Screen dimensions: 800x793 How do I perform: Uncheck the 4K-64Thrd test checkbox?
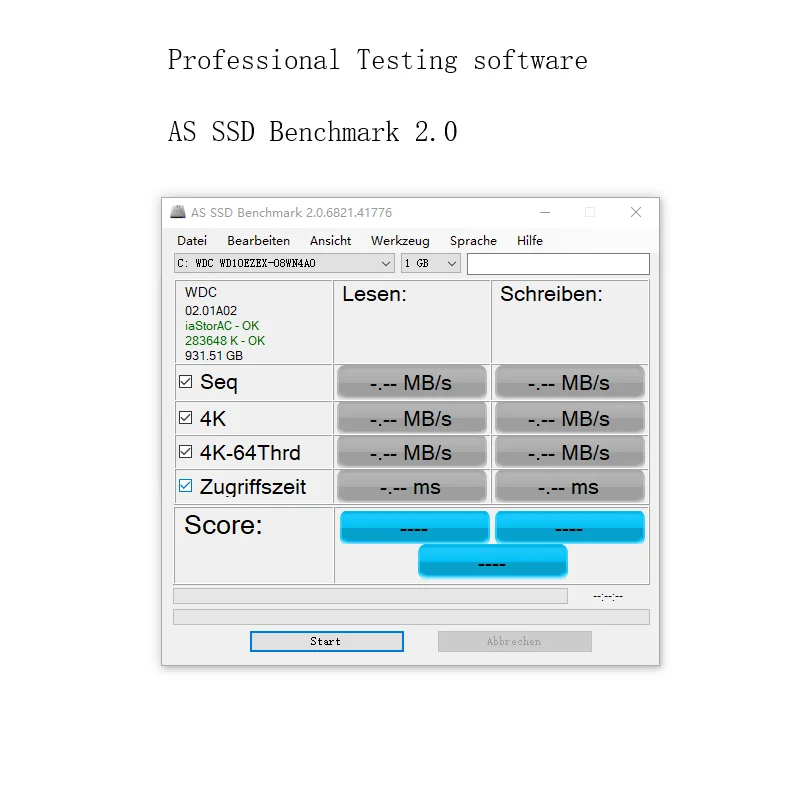click(186, 452)
